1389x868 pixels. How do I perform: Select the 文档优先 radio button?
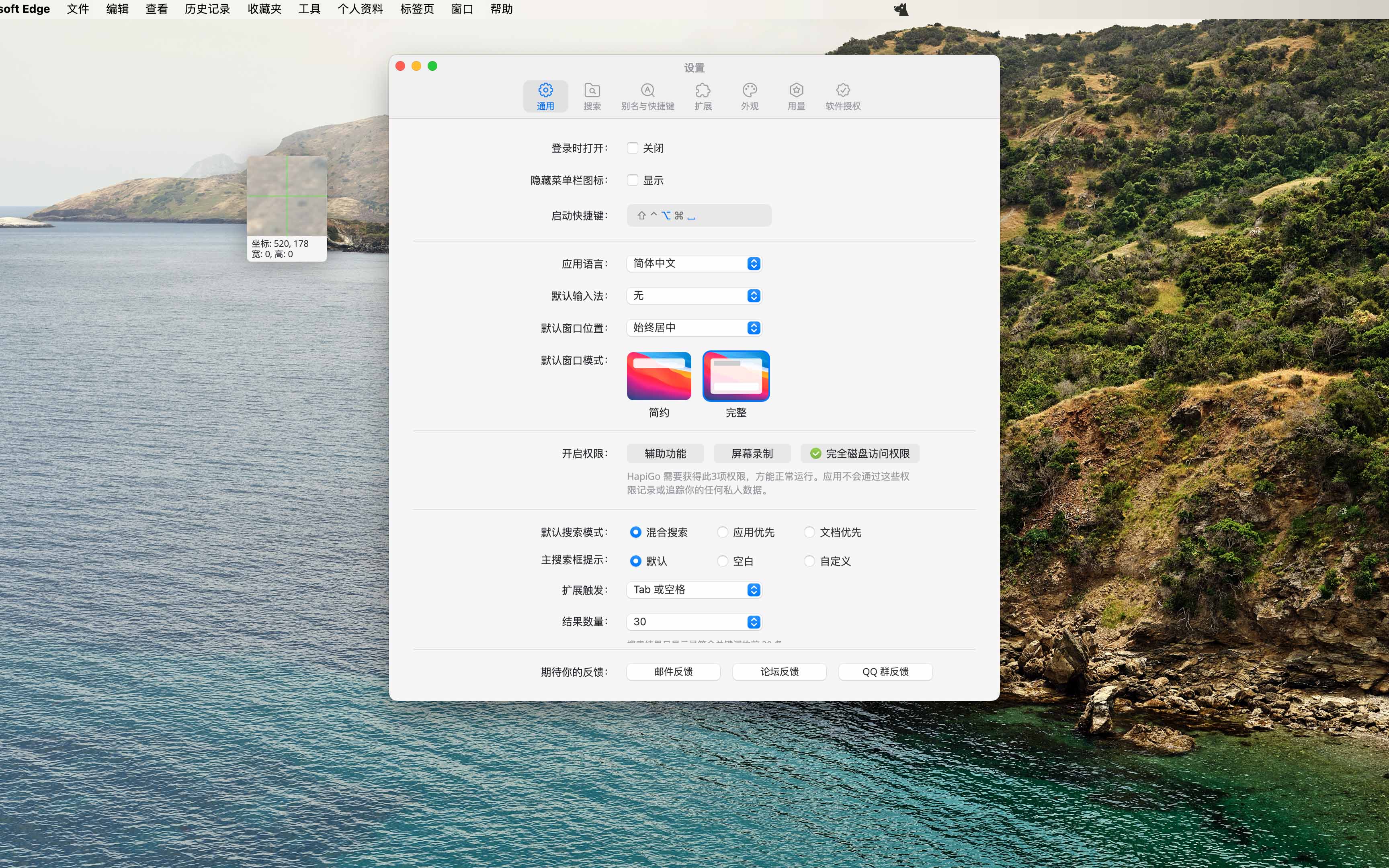pyautogui.click(x=809, y=532)
